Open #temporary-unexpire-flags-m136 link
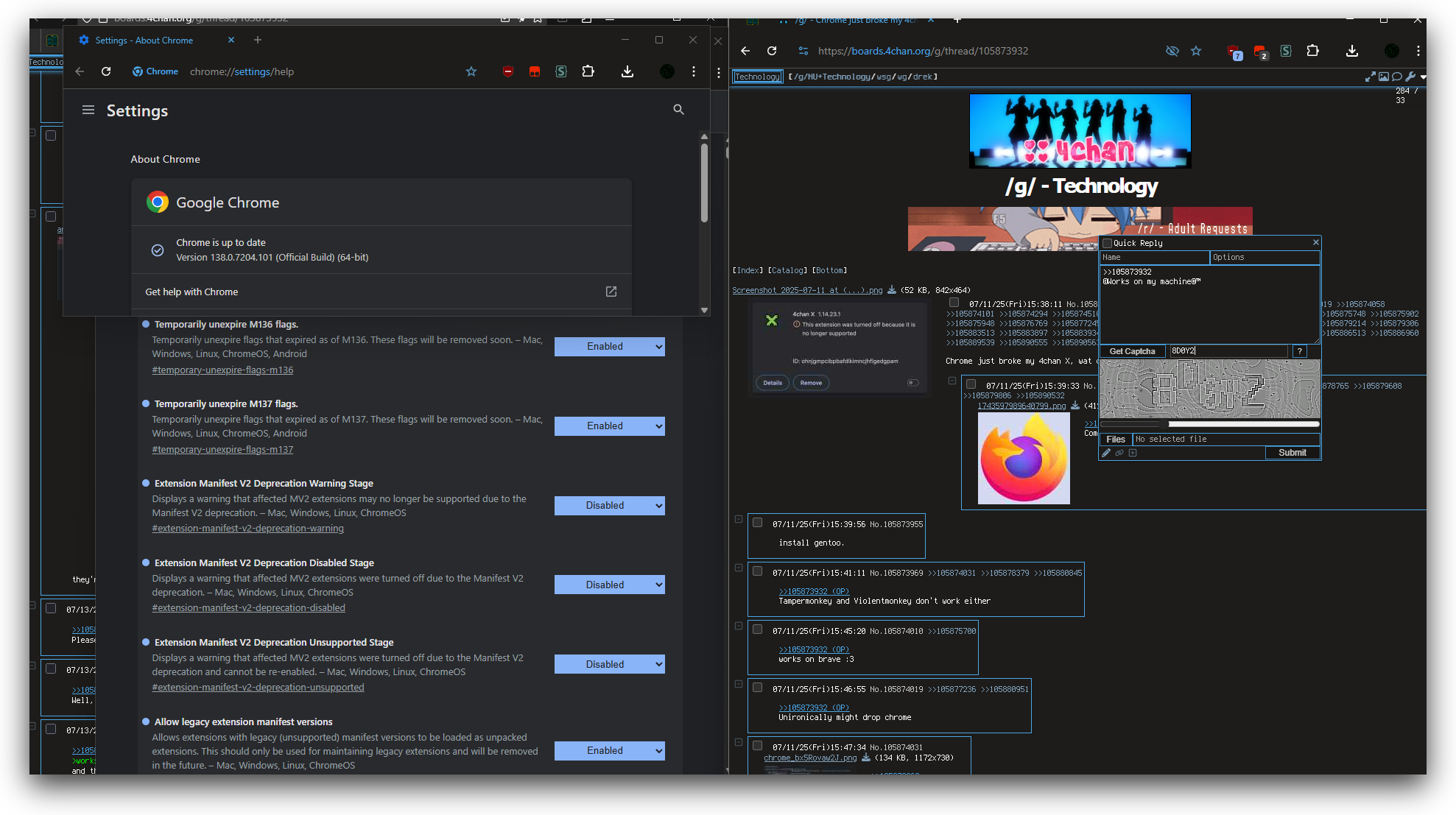Image resolution: width=1456 pixels, height=815 pixels. (222, 370)
